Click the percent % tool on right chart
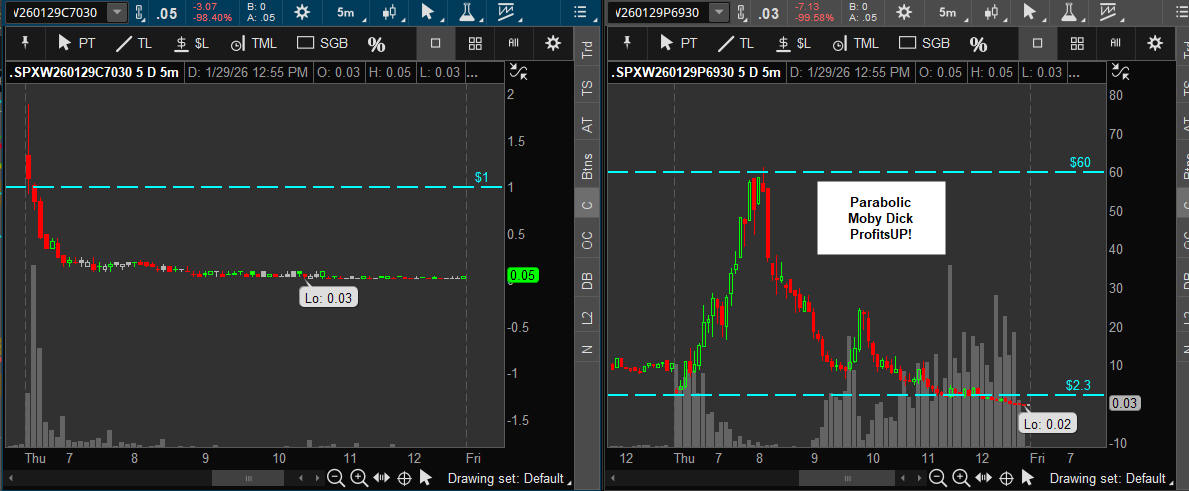This screenshot has height=491, width=1189. pyautogui.click(x=978, y=44)
